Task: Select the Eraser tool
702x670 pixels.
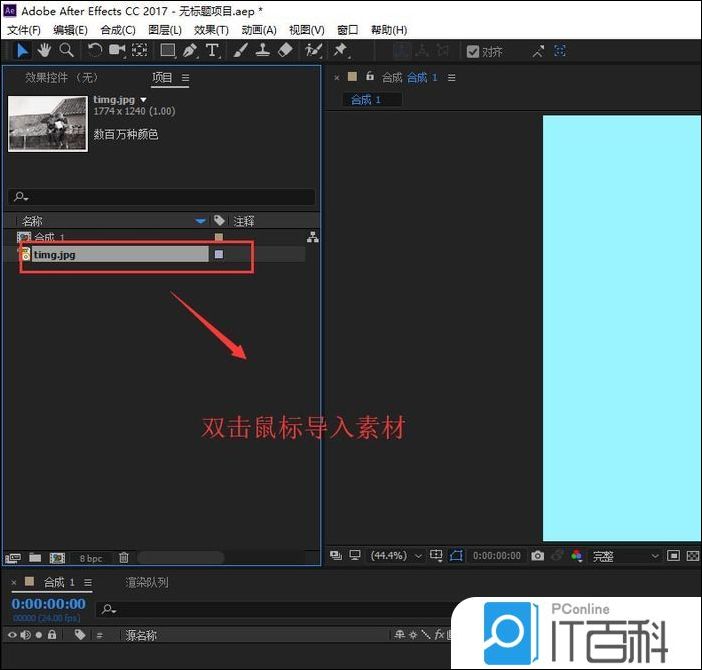Action: click(x=285, y=50)
